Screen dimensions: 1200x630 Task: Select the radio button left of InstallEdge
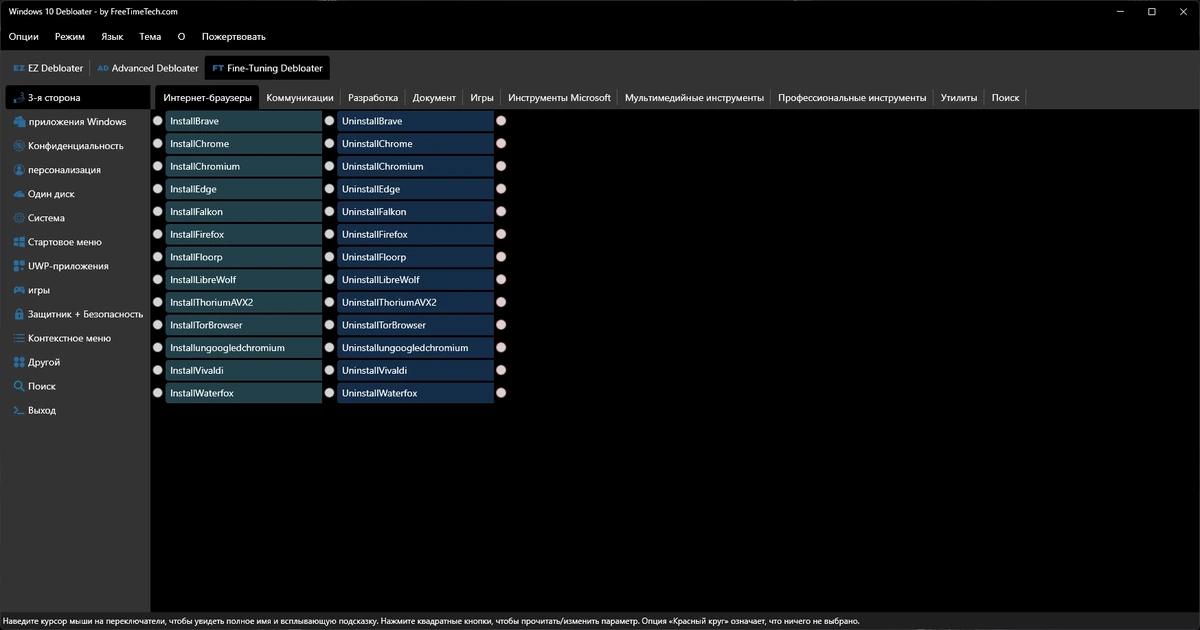158,189
